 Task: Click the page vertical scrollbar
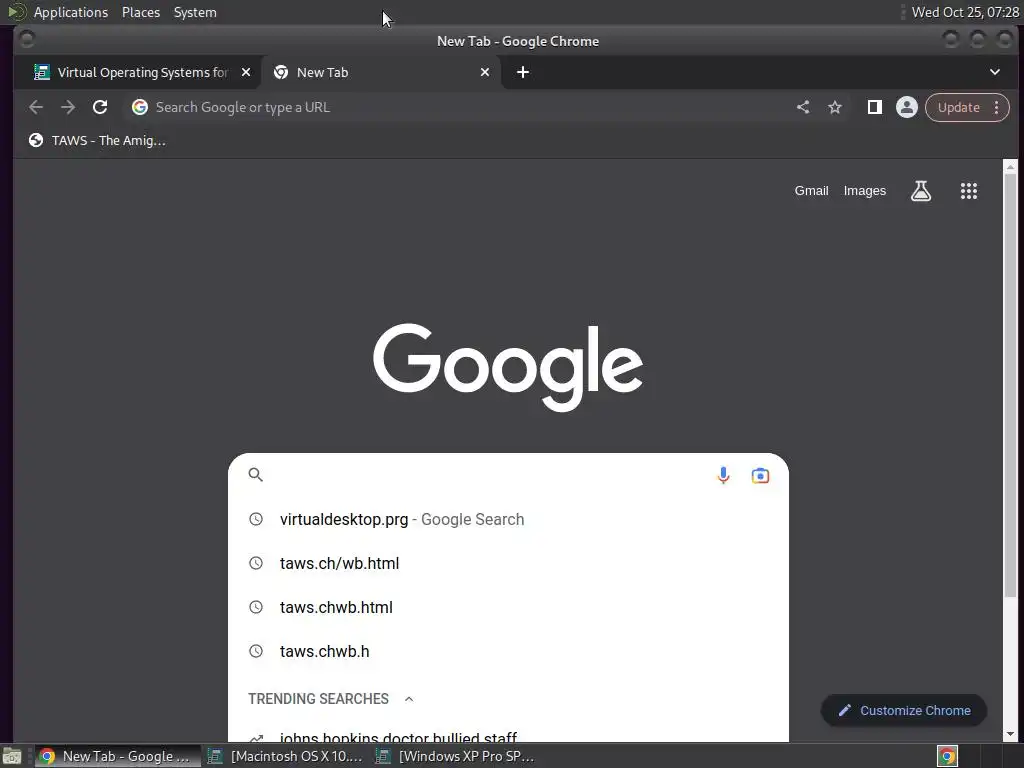[x=1010, y=385]
